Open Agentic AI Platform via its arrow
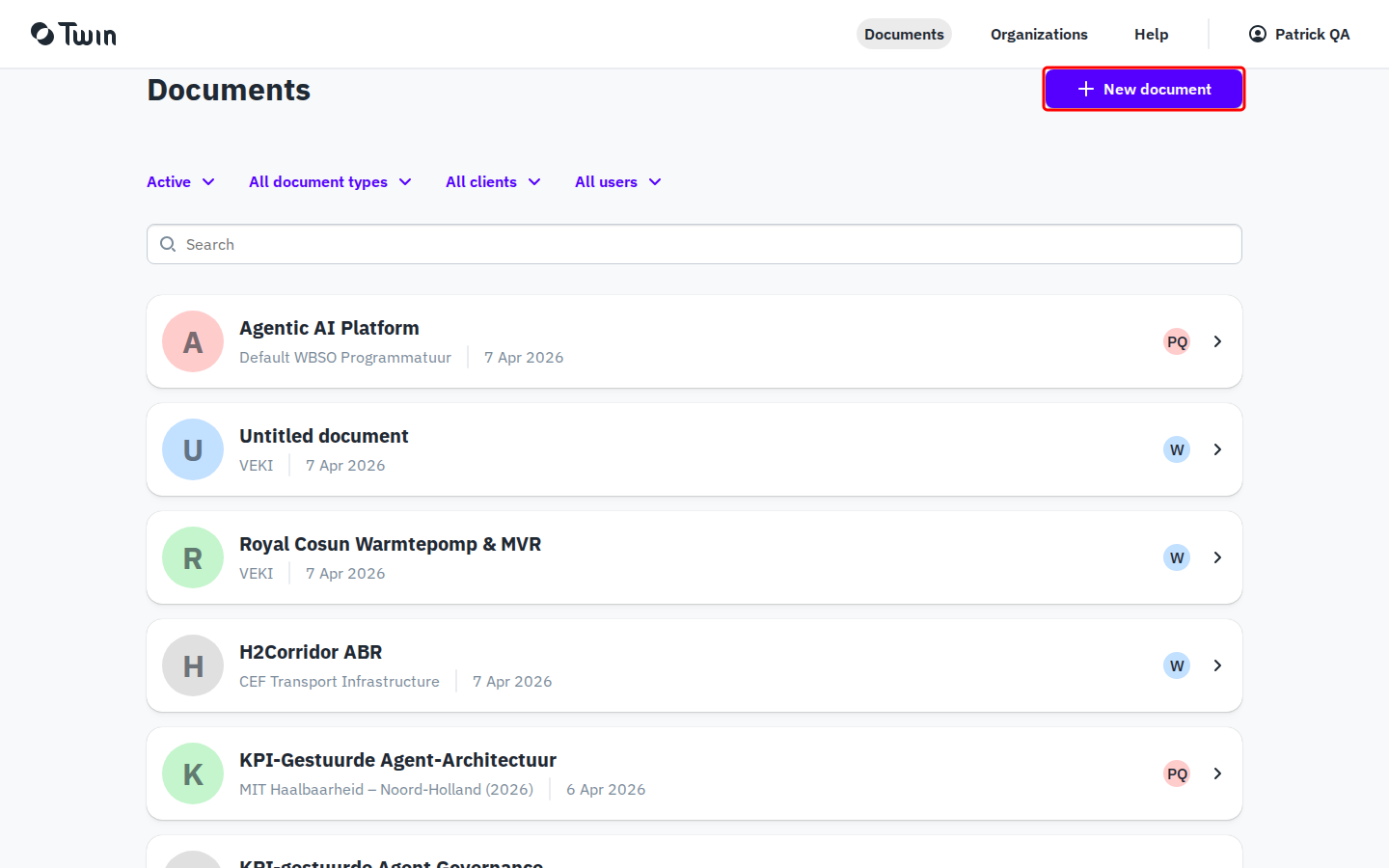Screen dimensions: 1389x868 [1217, 341]
